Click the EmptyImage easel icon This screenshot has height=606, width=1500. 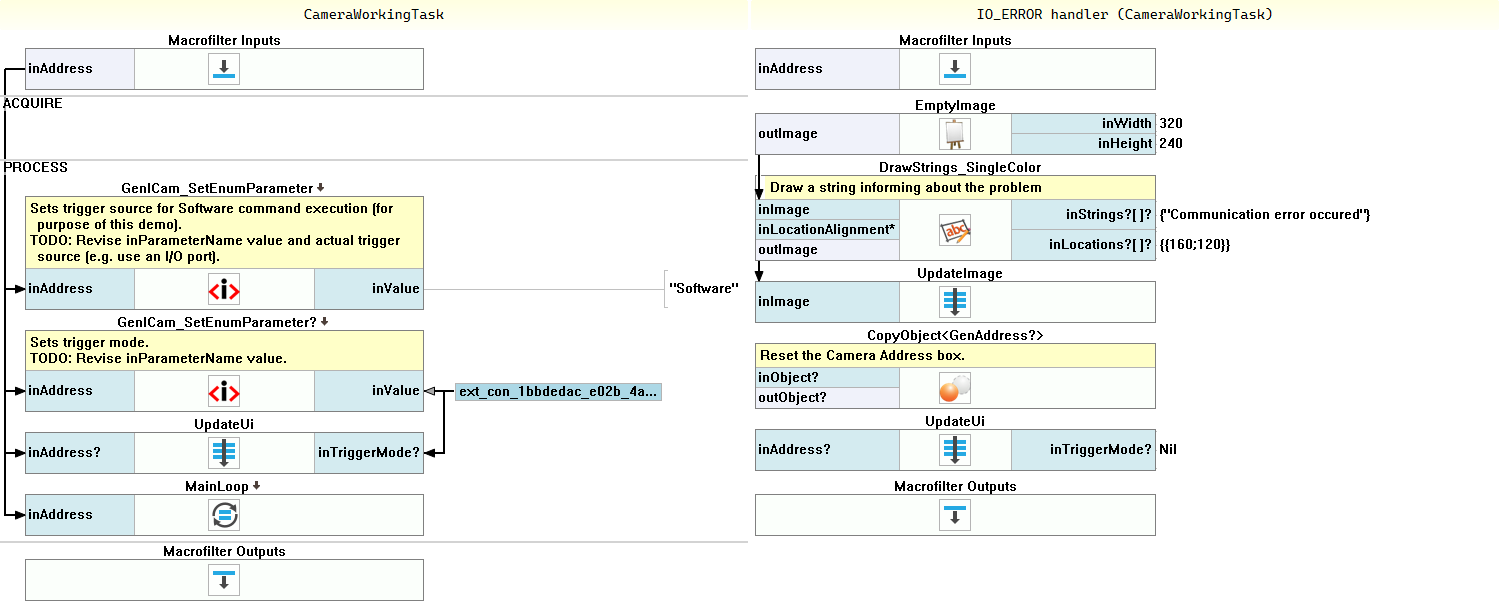tap(955, 133)
